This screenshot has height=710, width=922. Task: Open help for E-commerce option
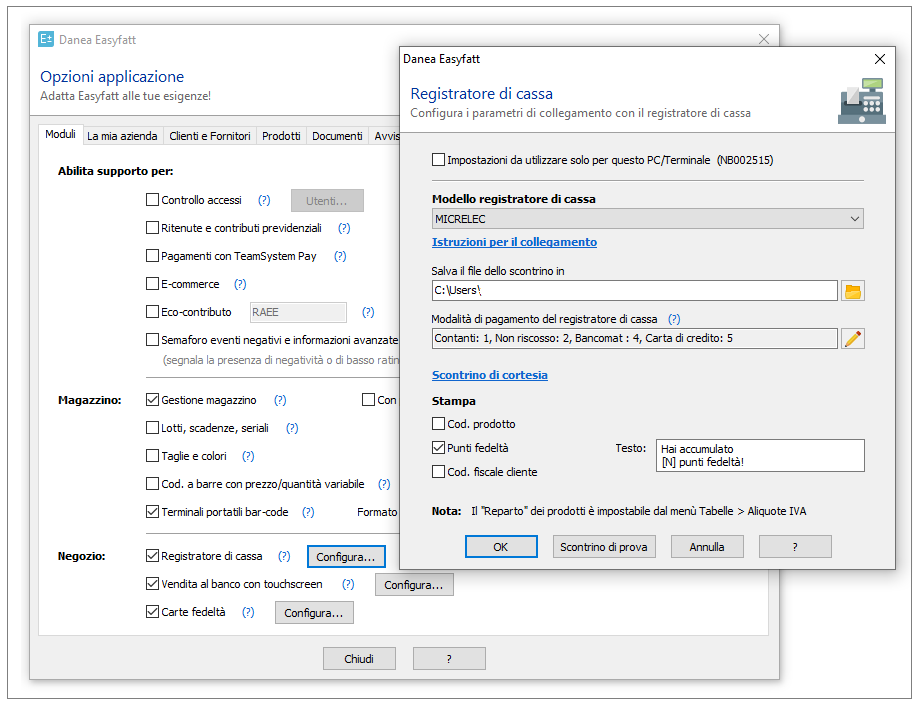tap(240, 284)
